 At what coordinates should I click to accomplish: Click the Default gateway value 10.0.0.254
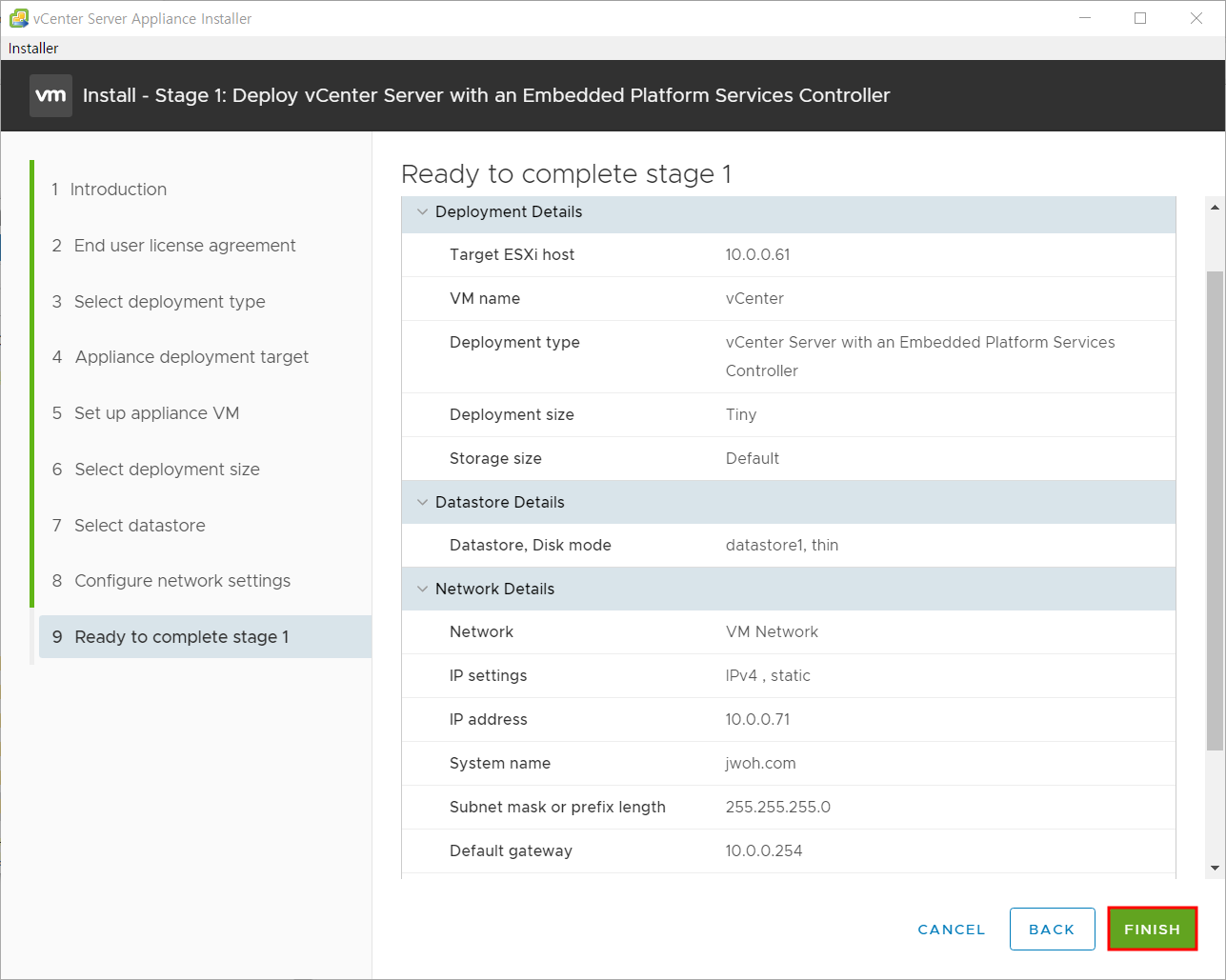coord(764,850)
